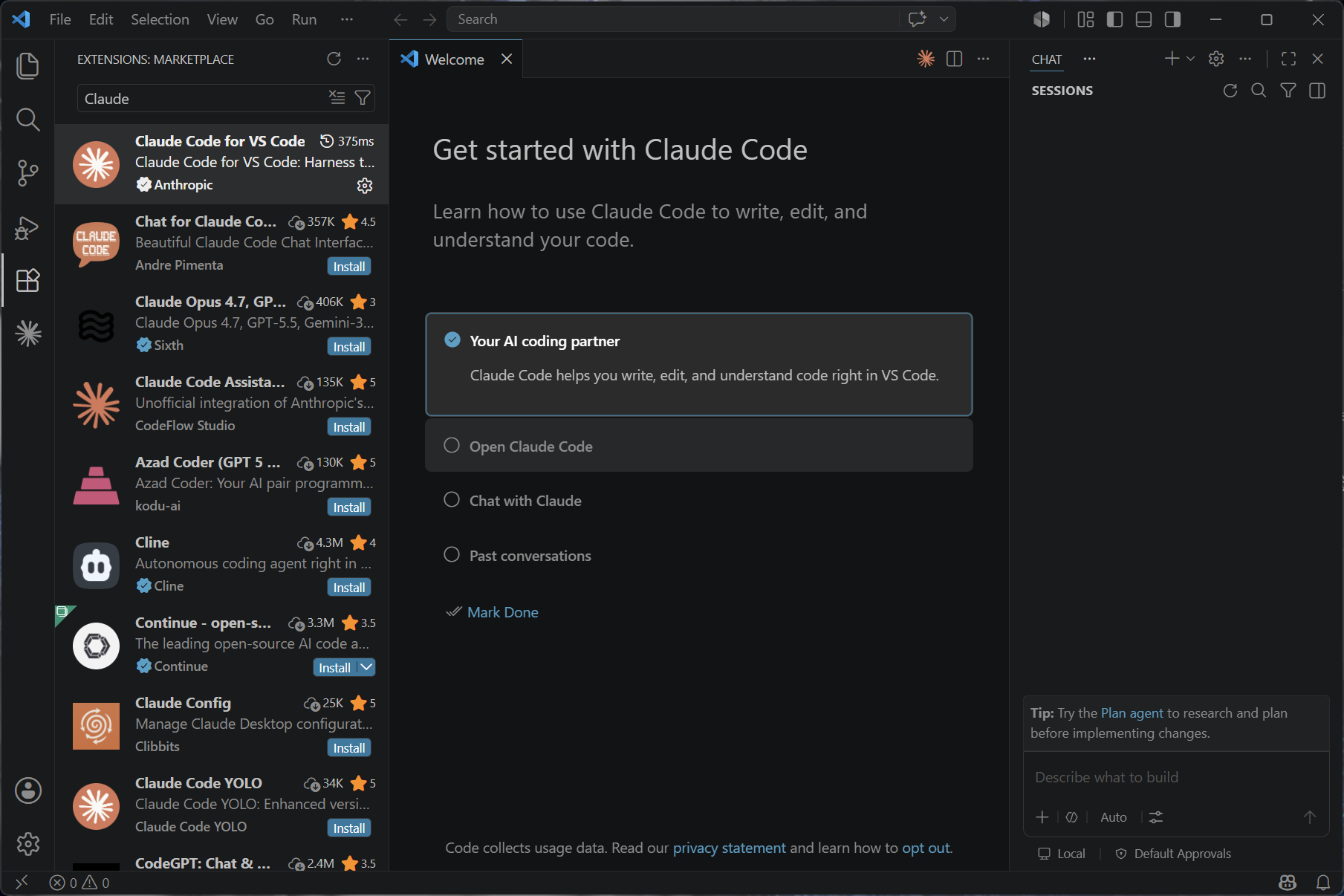Open the Go menu
Image resolution: width=1344 pixels, height=896 pixels.
coord(264,19)
